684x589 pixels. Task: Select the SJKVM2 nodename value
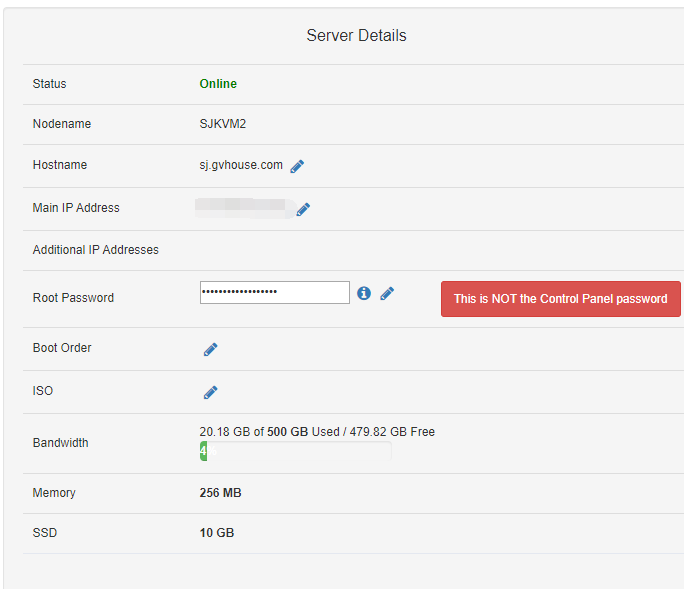[x=222, y=124]
